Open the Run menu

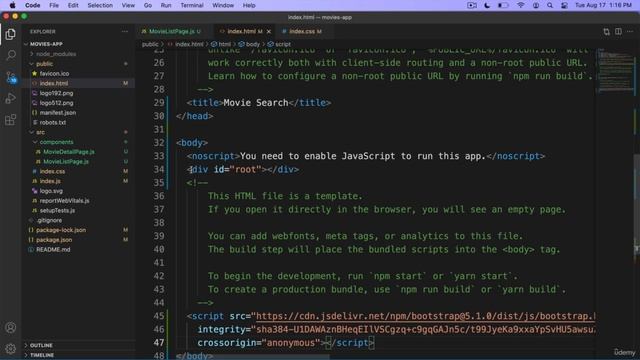(x=166, y=5)
